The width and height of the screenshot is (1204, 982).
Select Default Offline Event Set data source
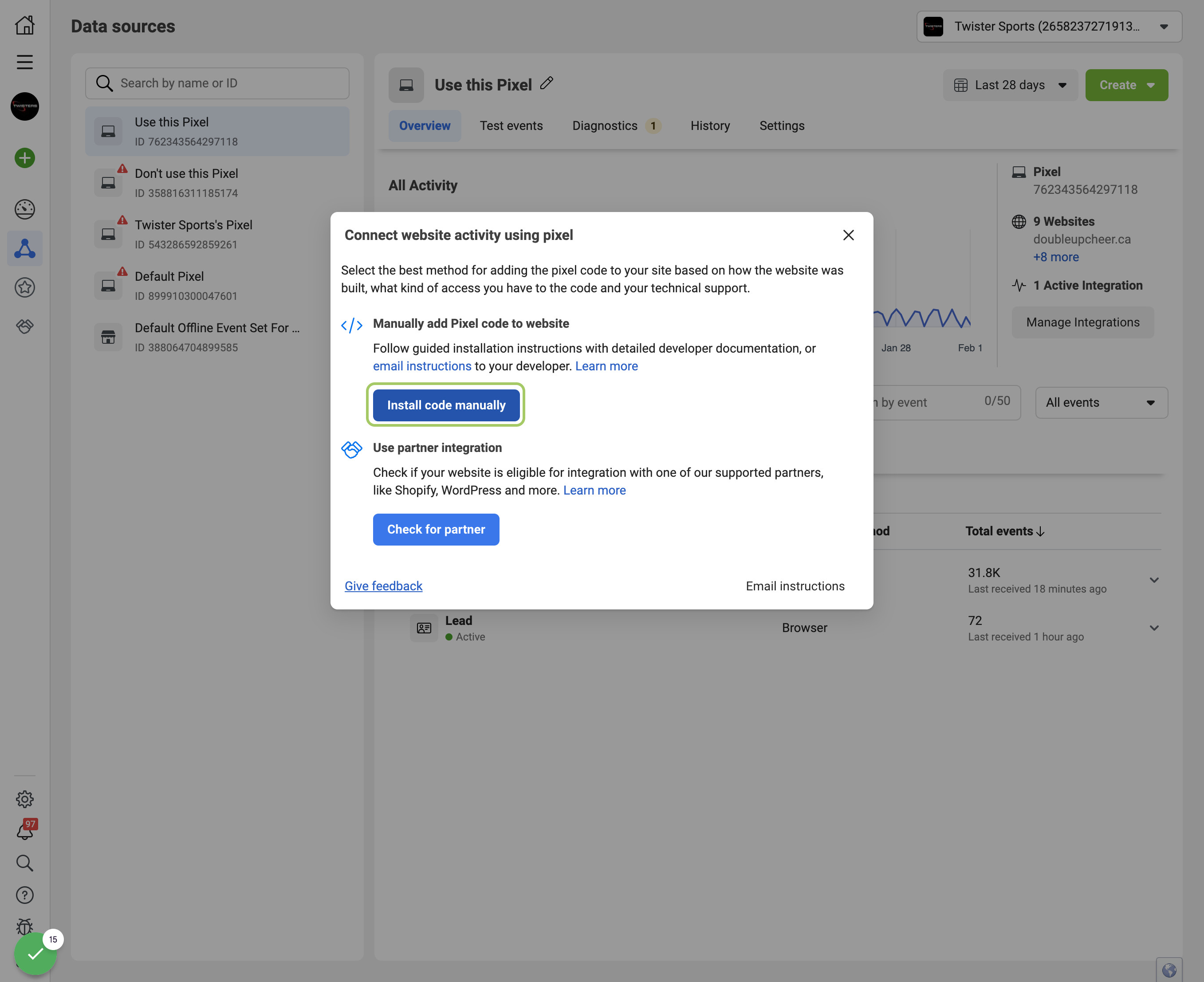[x=217, y=337]
